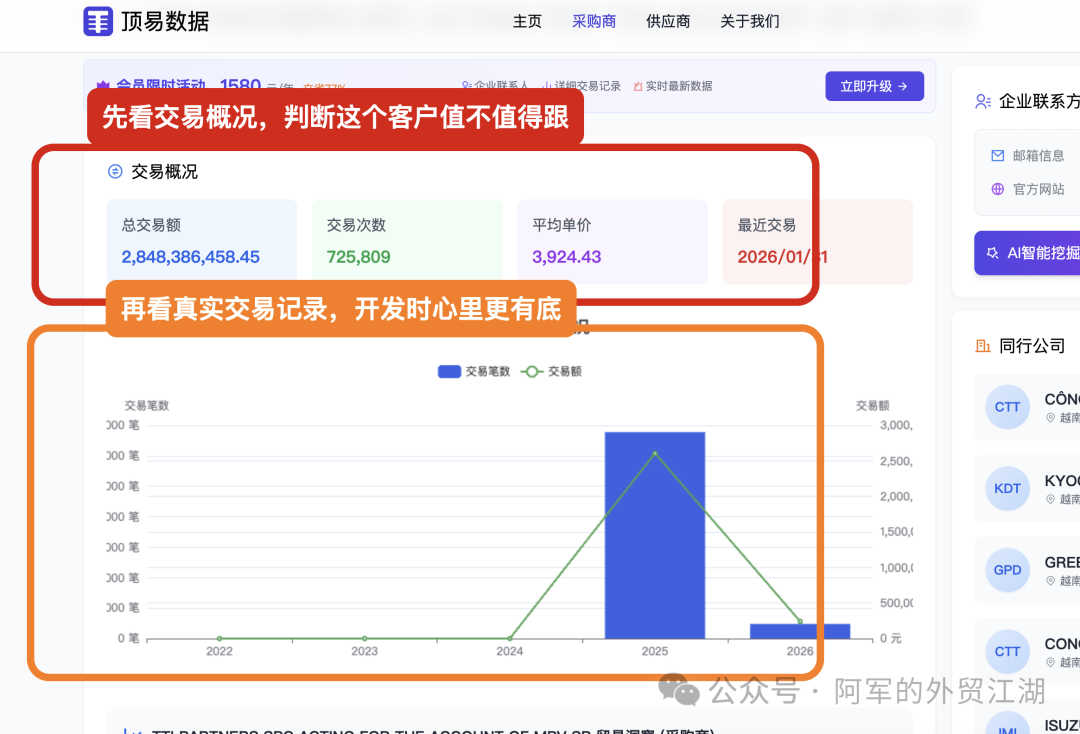Switch to the 采购商 nav tab
This screenshot has height=734, width=1080.
tap(594, 21)
